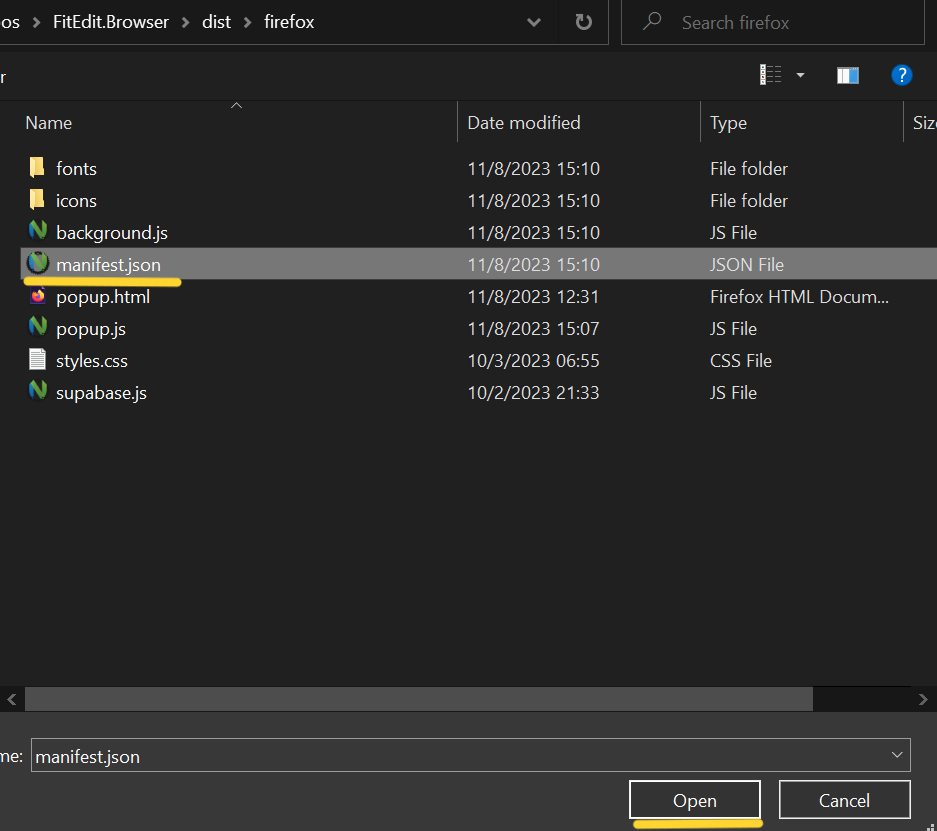This screenshot has height=831, width=937.
Task: Click the CSS file icon for styles.css
Action: point(38,360)
